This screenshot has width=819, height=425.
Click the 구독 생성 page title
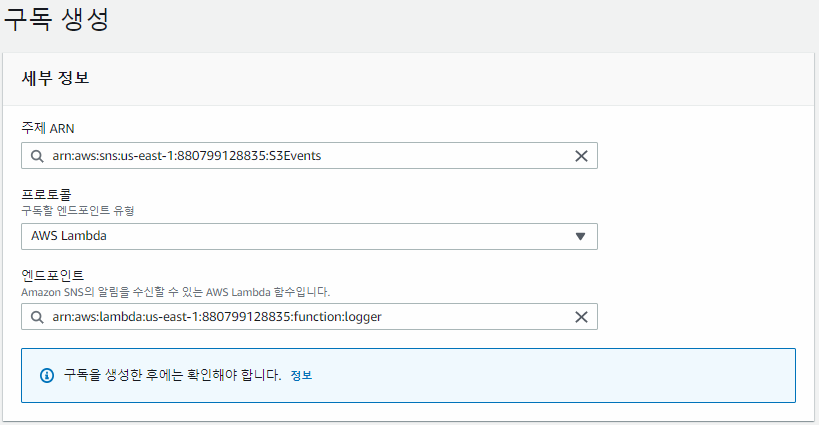[56, 20]
